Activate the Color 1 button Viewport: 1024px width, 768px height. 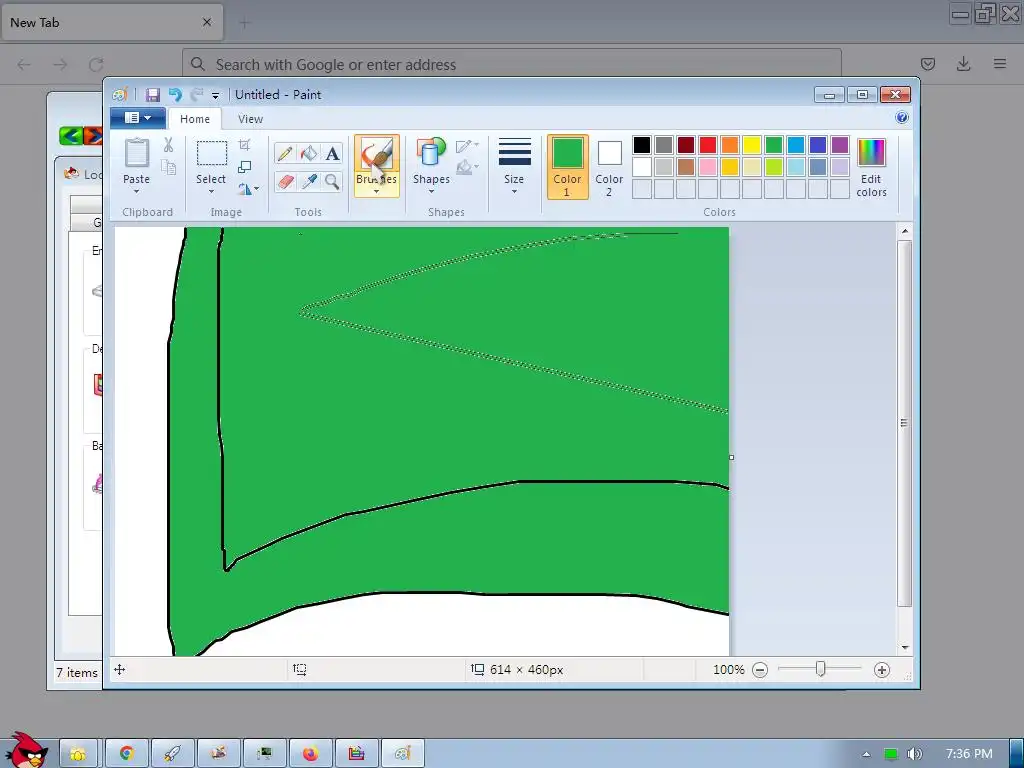pos(568,167)
